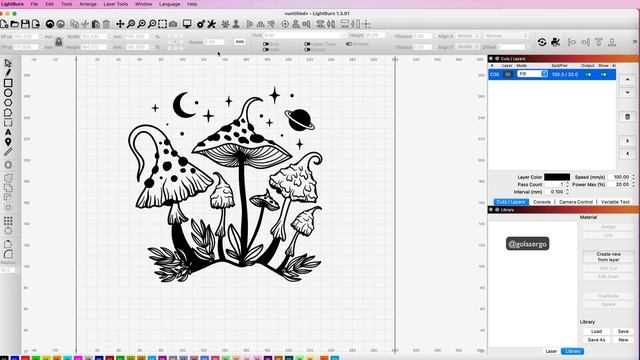This screenshot has height=360, width=640.
Task: Switch to the Laser tab at bottom
Action: (x=551, y=351)
